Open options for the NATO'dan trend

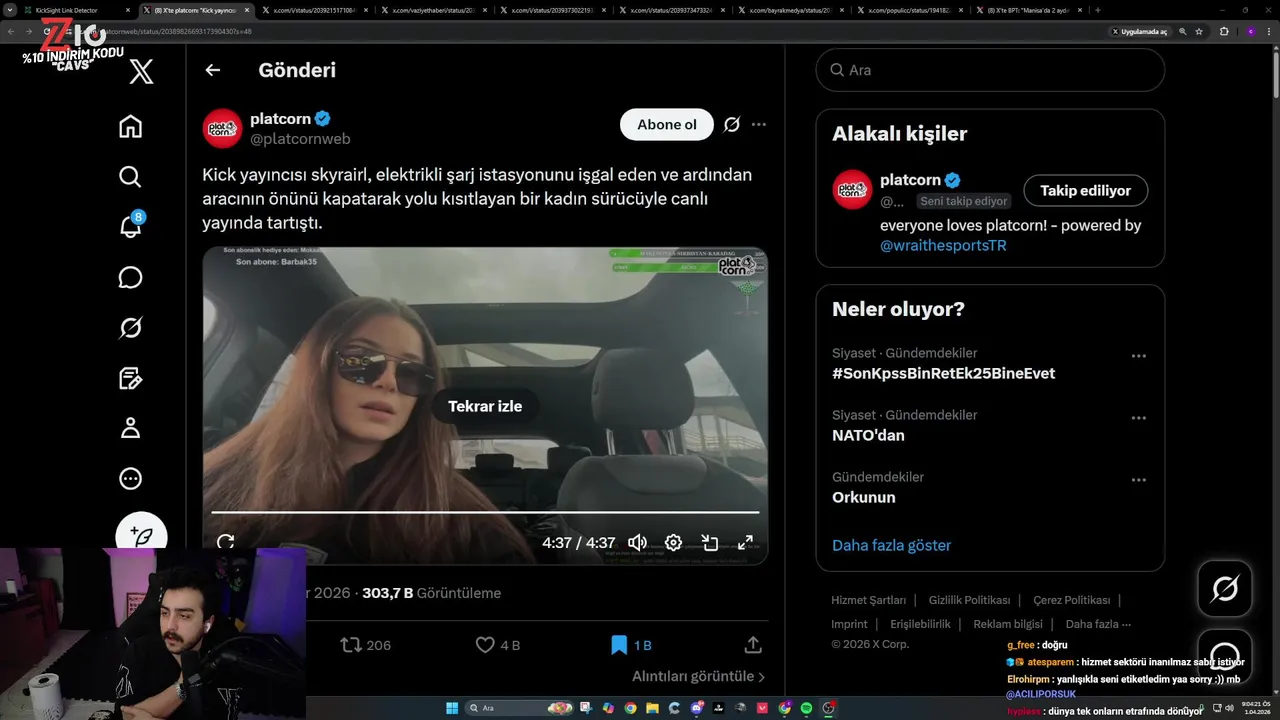[1138, 418]
